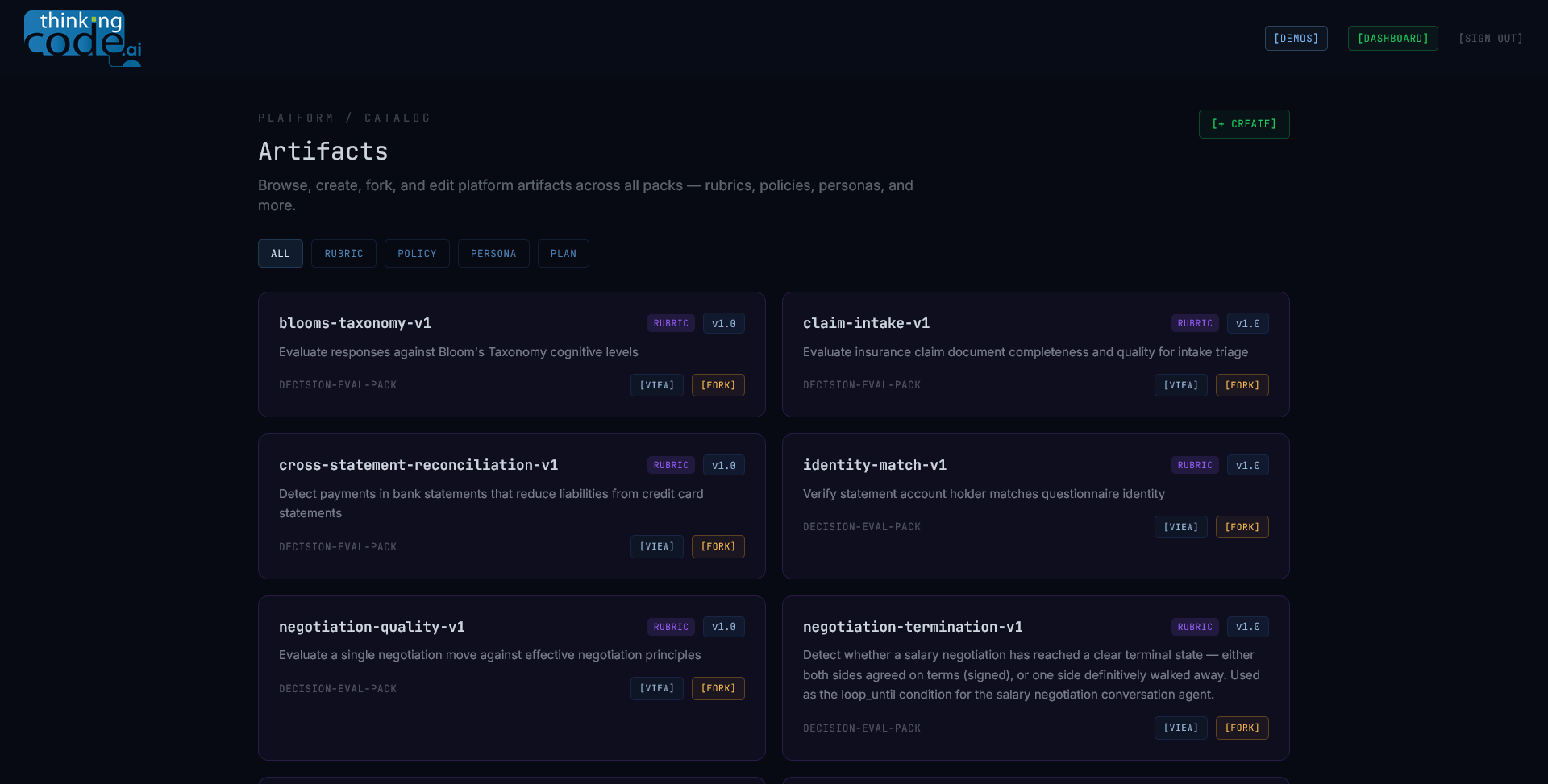Fork the blooms-taxonomy-v1 artifact
The width and height of the screenshot is (1548, 784).
click(x=718, y=385)
